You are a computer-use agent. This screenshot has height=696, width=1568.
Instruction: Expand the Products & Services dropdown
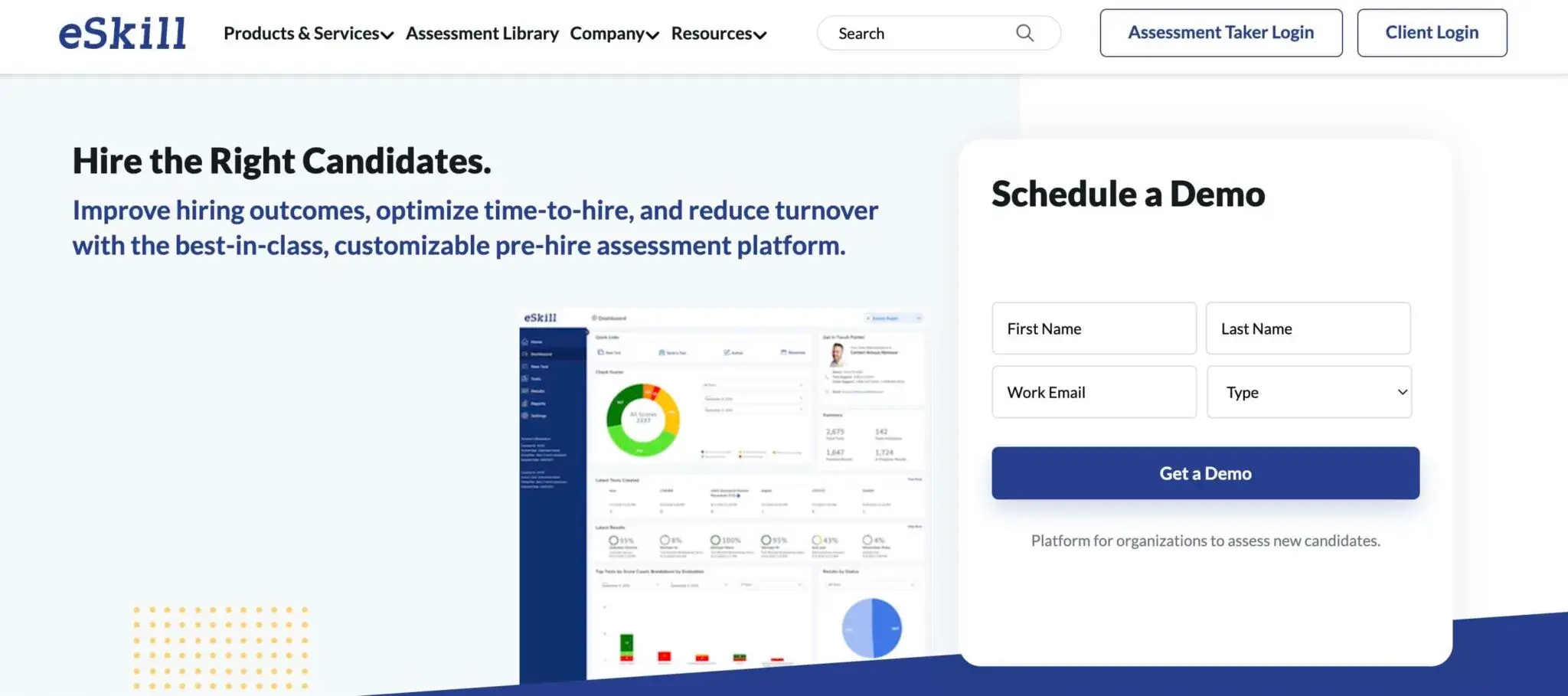click(x=303, y=33)
